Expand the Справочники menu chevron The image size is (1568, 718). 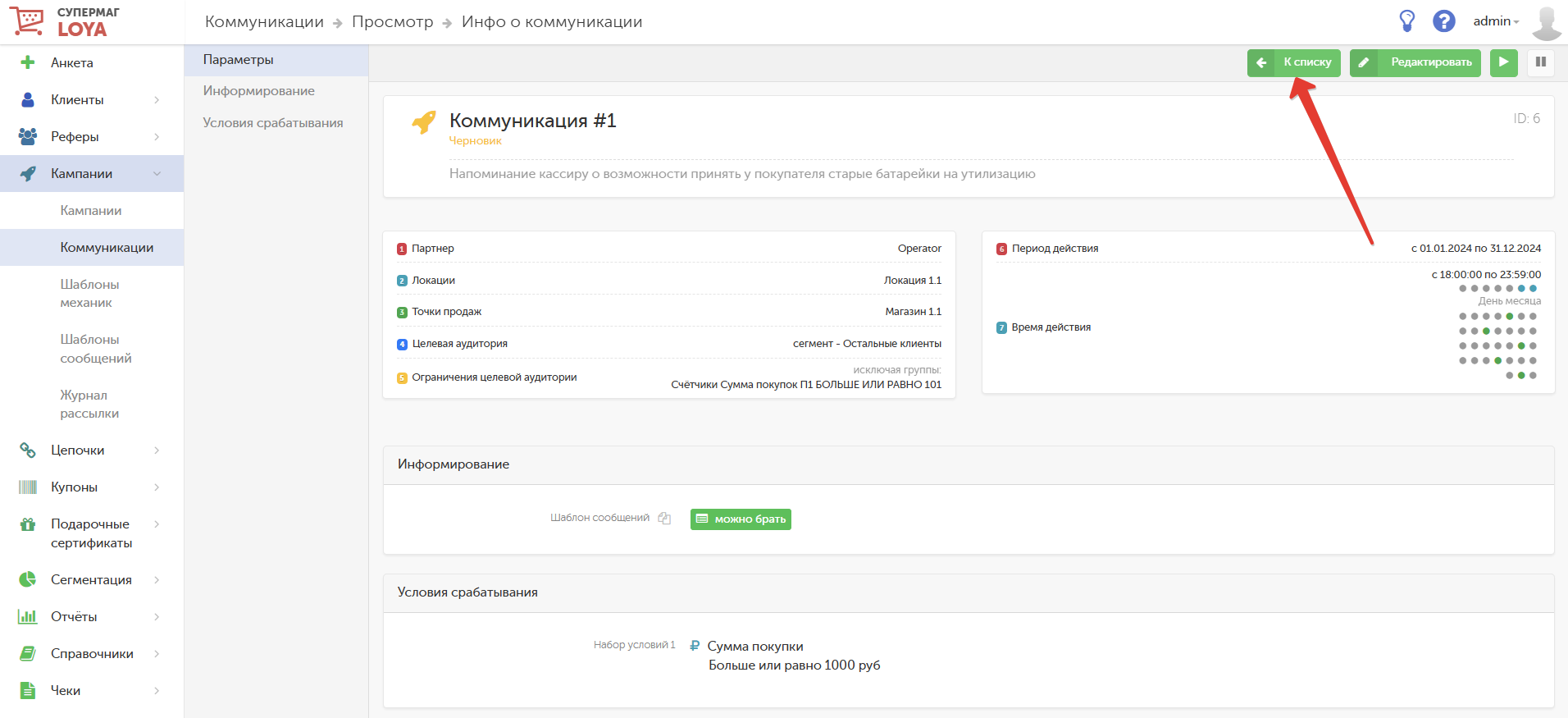157,653
